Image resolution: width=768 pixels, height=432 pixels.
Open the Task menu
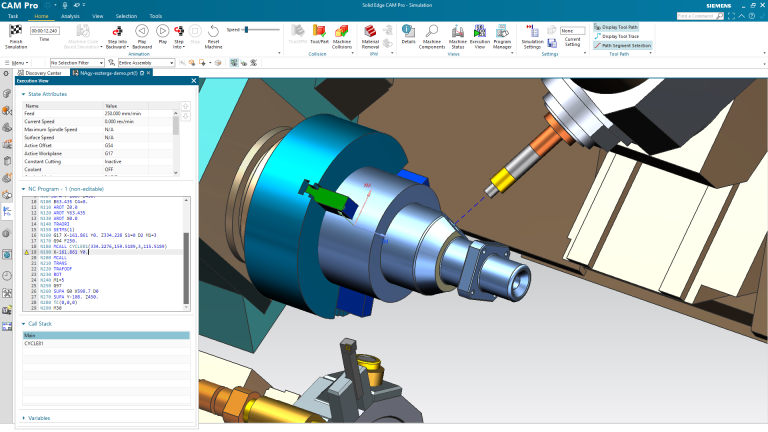tap(13, 16)
